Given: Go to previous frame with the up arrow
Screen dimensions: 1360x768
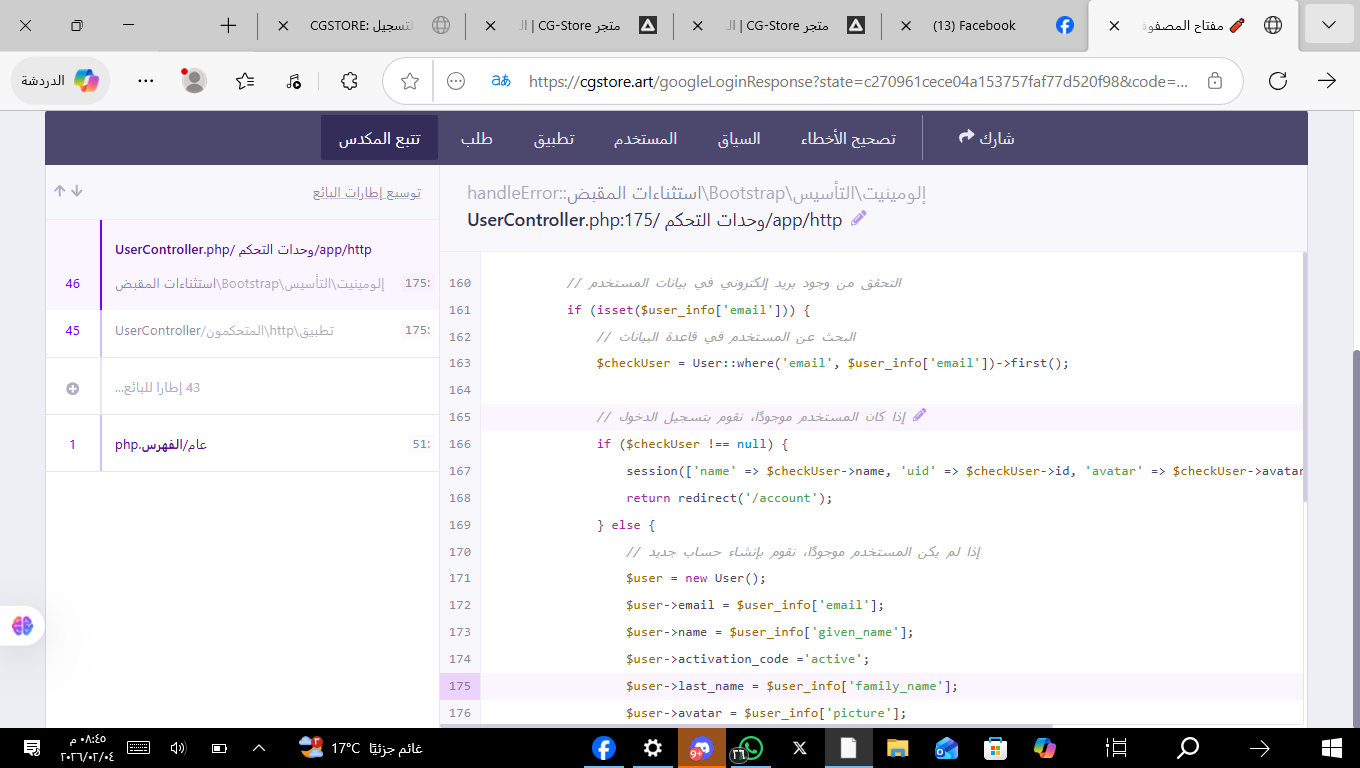Looking at the screenshot, I should (59, 190).
